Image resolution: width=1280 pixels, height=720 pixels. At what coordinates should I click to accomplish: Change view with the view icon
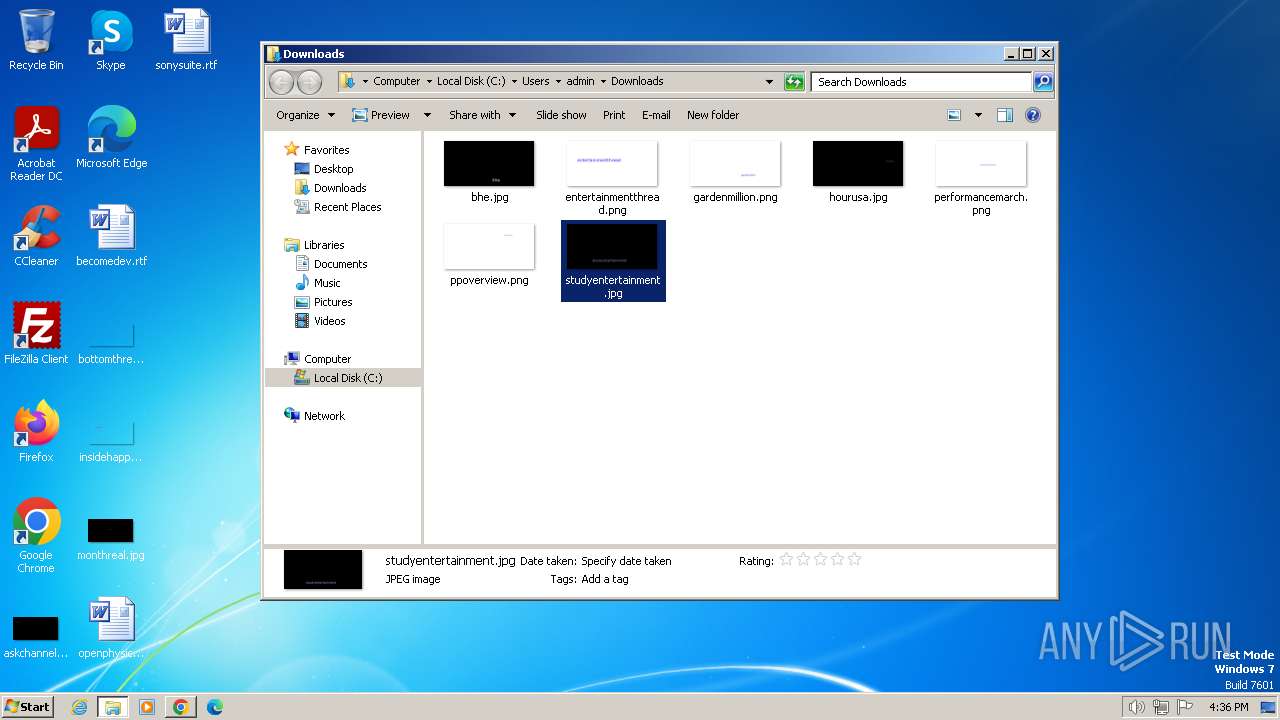(x=954, y=115)
